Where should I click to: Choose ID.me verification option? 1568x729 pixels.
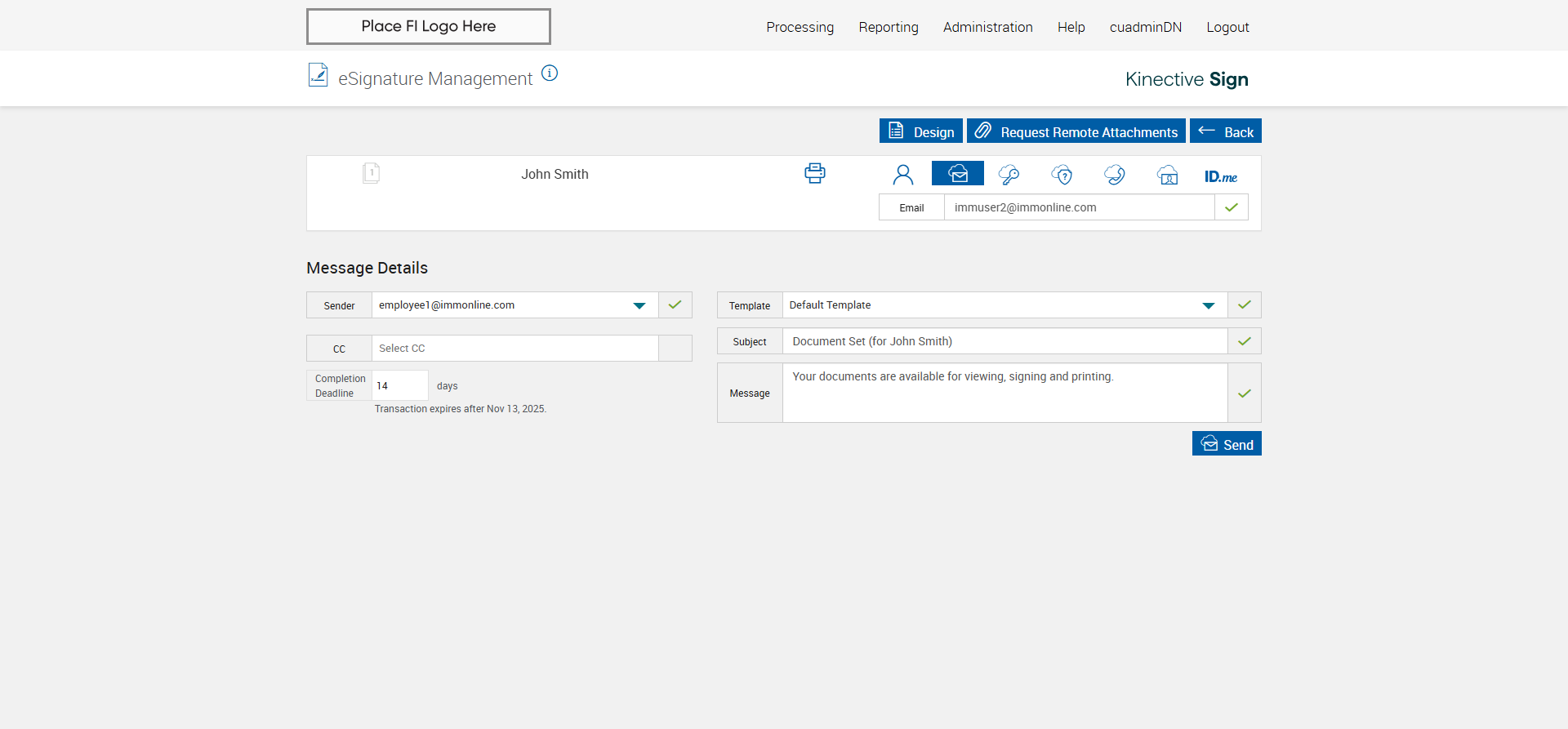tap(1220, 176)
